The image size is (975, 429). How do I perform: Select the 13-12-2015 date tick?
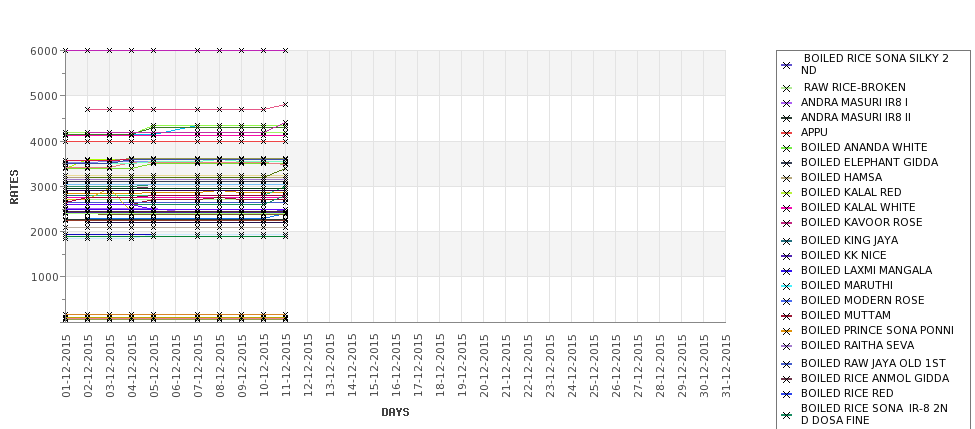point(330,366)
